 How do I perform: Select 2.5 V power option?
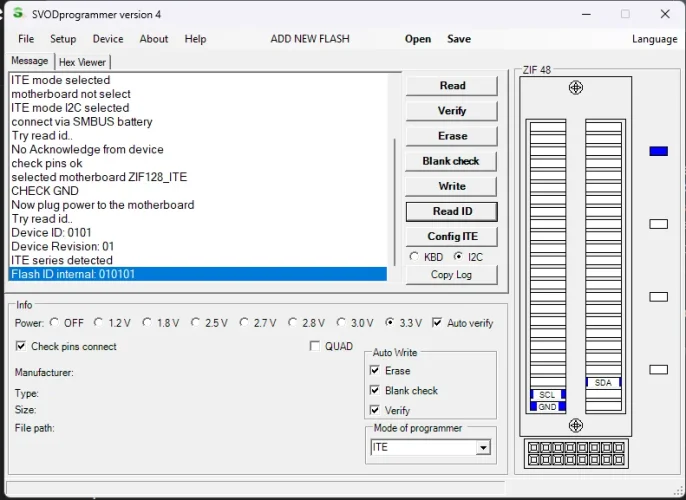tap(196, 322)
